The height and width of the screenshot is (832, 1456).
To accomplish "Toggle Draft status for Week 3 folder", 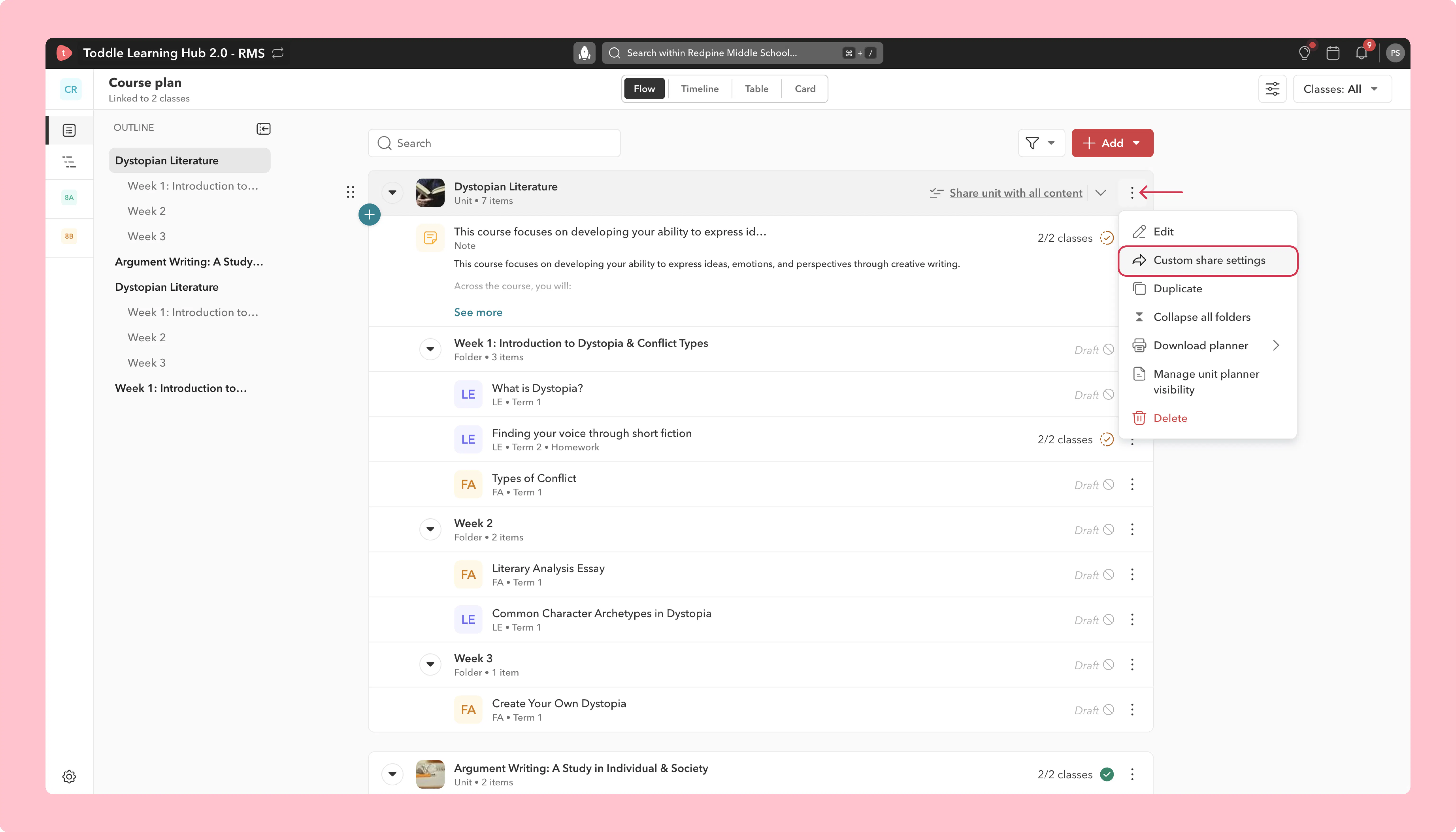I will (x=1109, y=665).
